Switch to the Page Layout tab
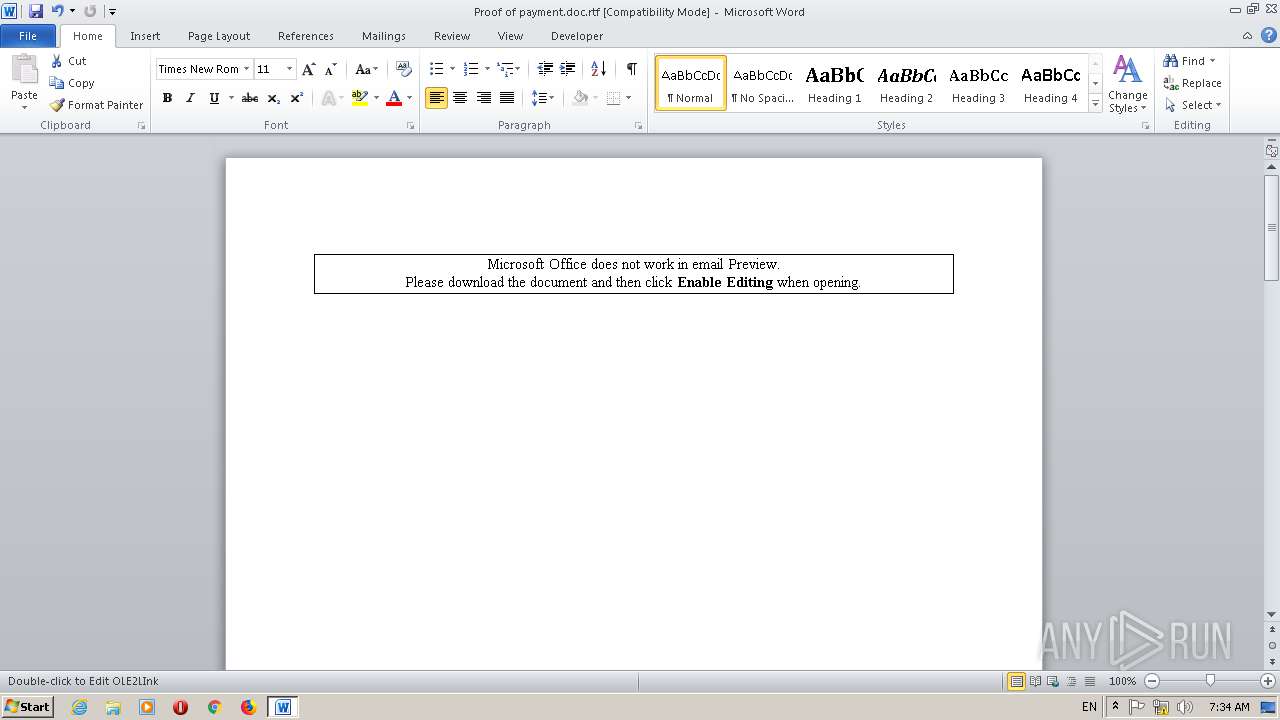This screenshot has width=1280, height=720. [219, 36]
